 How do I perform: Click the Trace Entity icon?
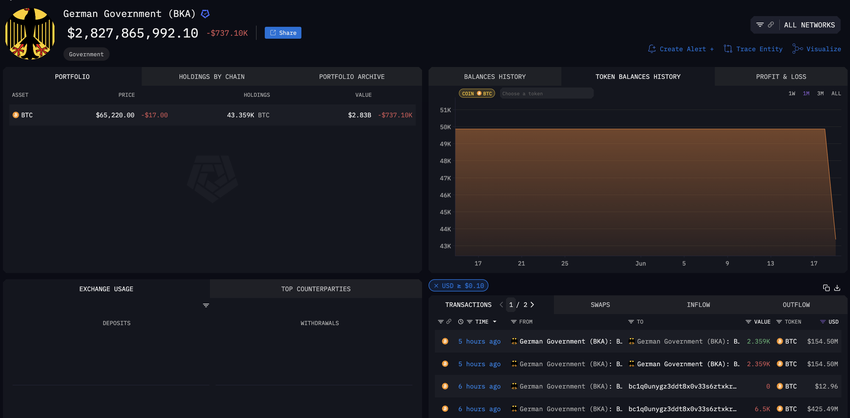click(x=728, y=48)
